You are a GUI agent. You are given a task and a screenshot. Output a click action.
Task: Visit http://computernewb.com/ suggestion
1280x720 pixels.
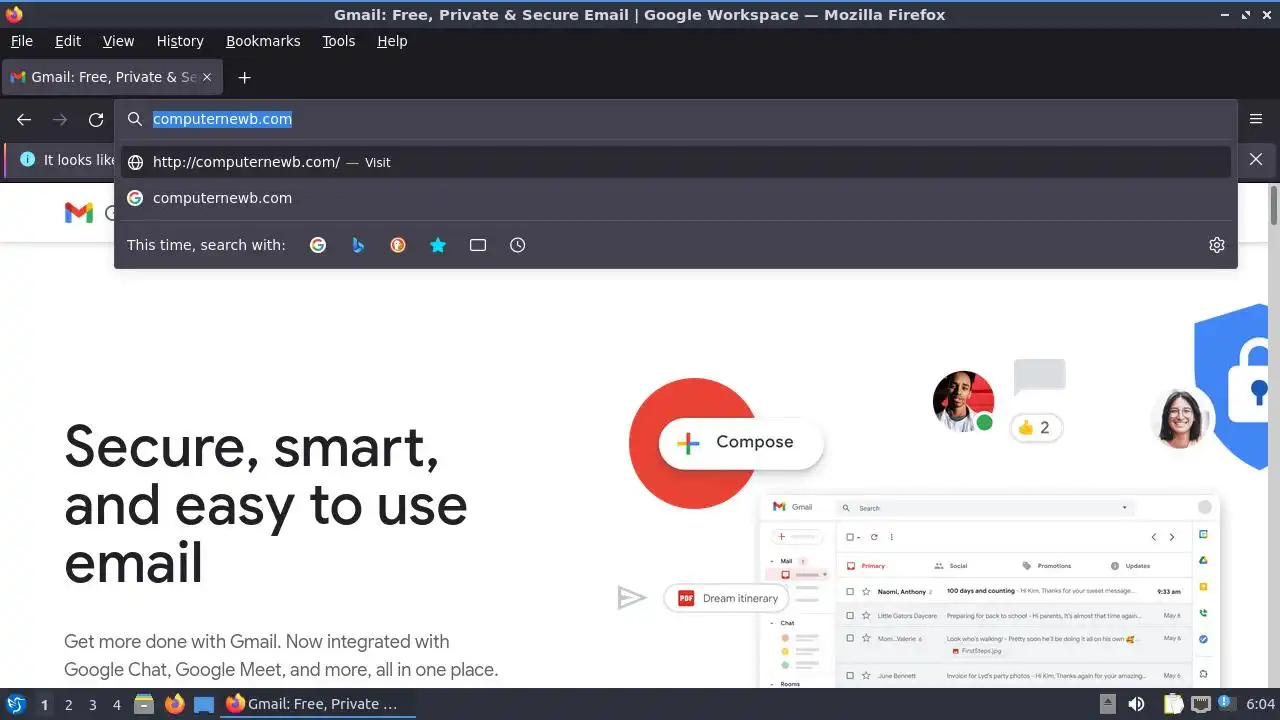676,162
